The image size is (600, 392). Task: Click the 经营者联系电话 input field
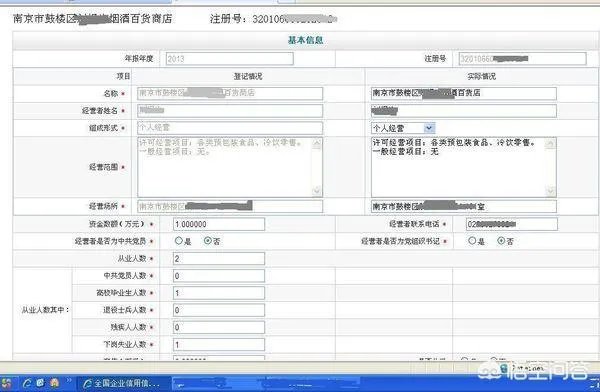point(512,224)
